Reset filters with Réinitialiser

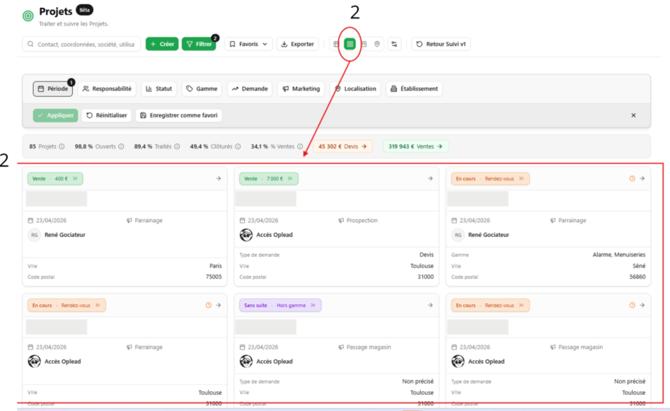click(107, 115)
